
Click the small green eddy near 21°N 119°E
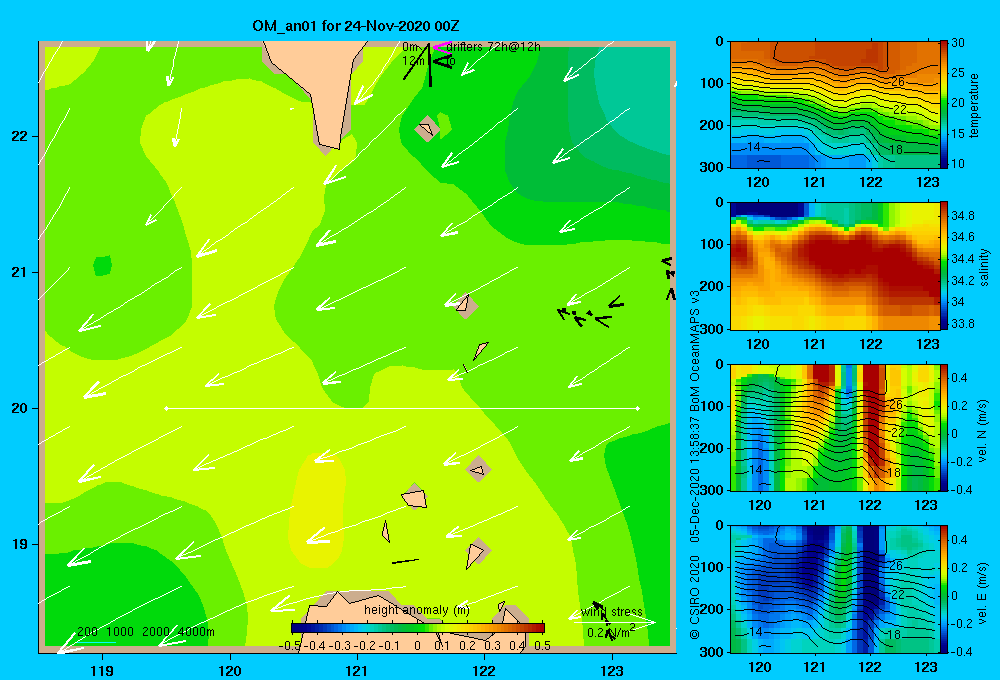click(103, 265)
